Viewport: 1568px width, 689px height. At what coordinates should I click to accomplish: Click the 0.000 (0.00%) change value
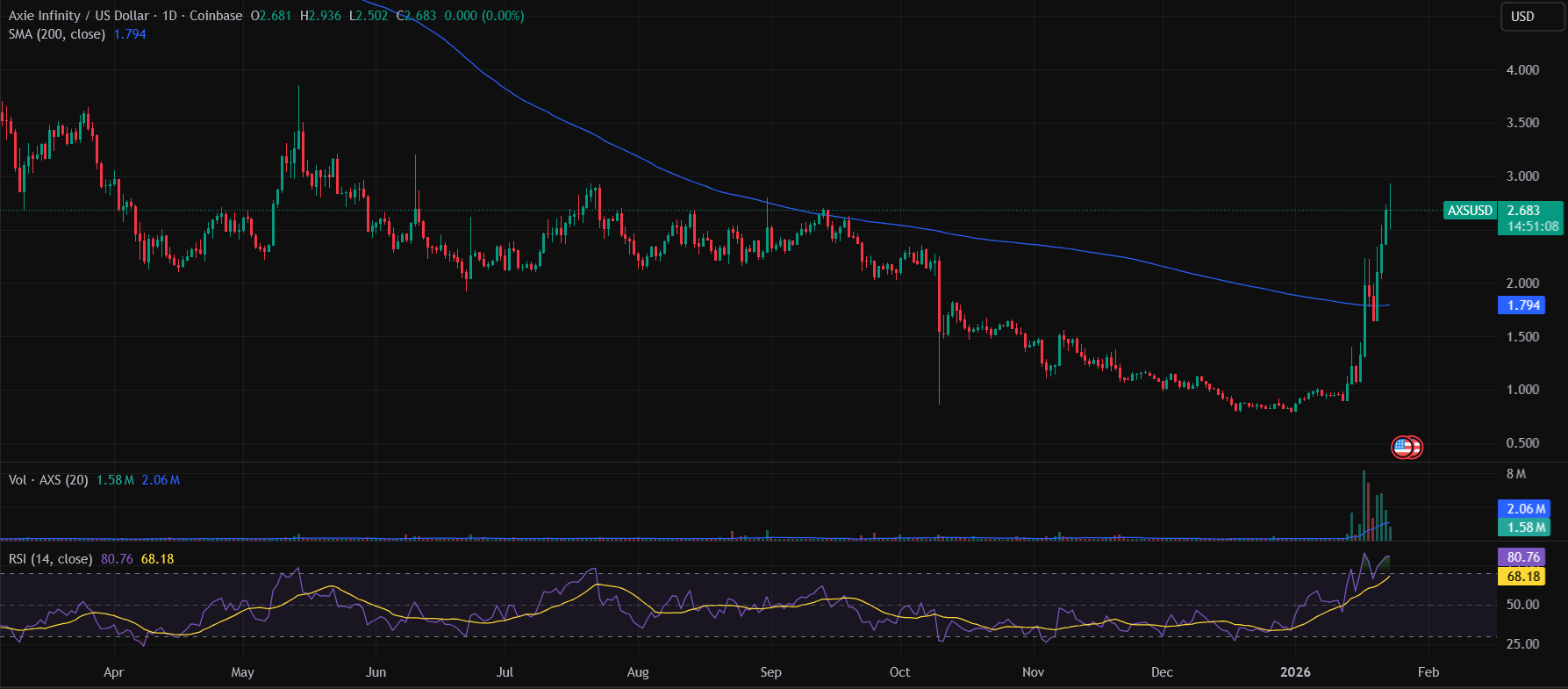click(484, 16)
